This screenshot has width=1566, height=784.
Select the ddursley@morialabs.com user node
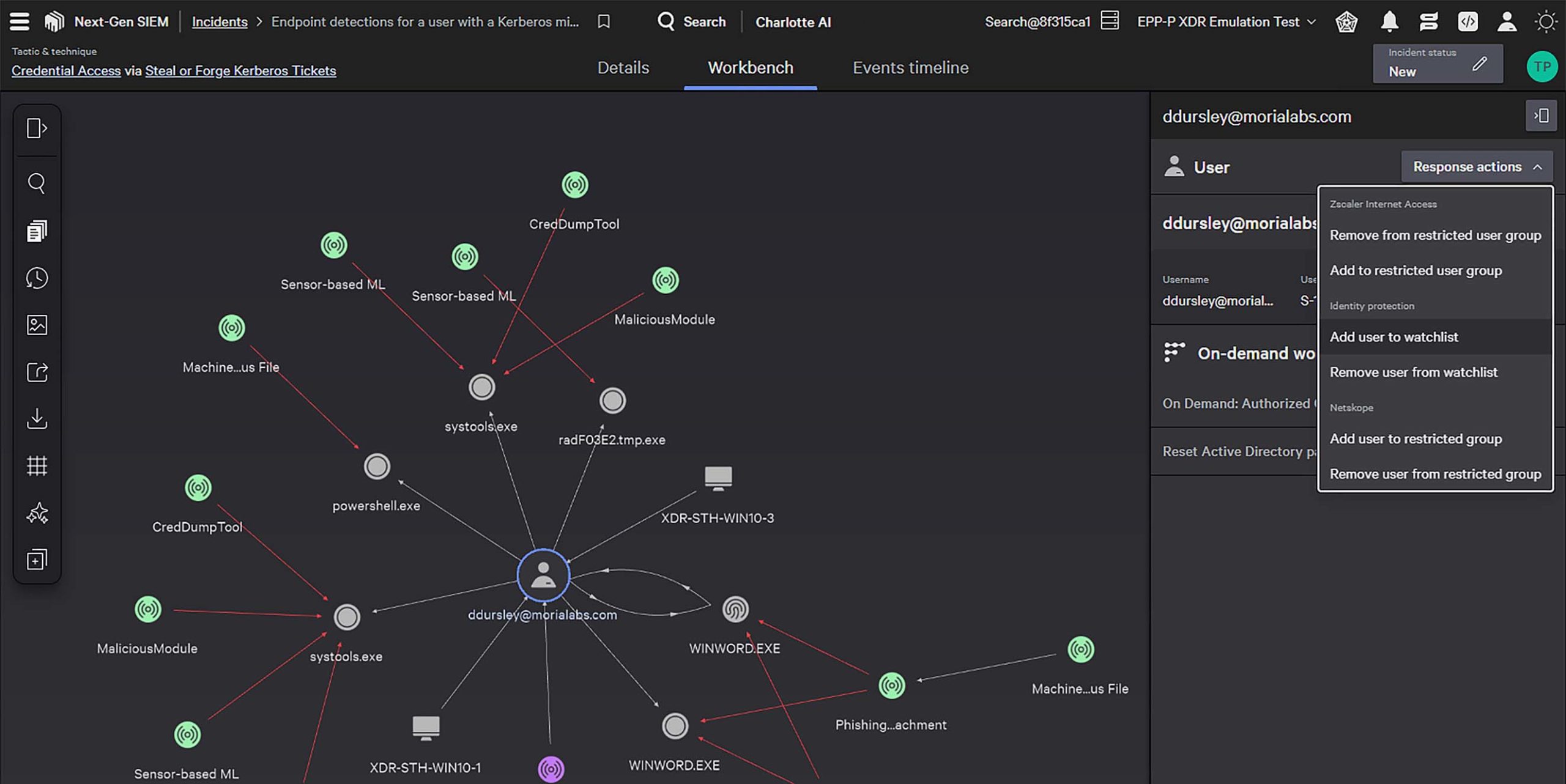(543, 575)
